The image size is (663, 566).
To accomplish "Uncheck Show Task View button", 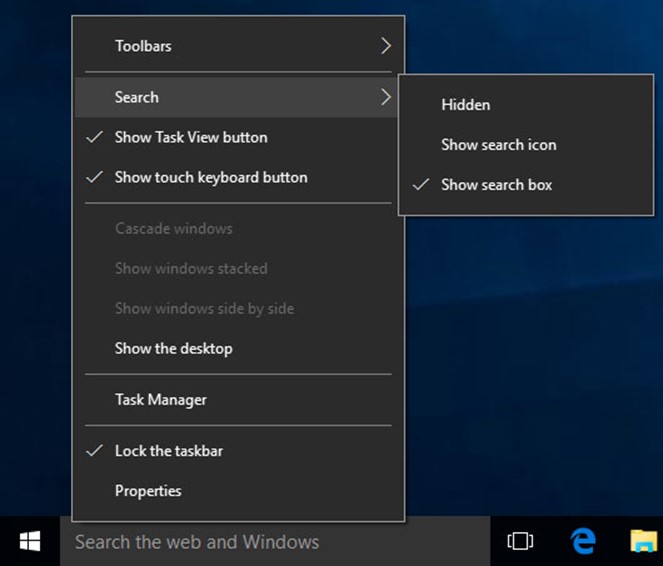I will (190, 137).
